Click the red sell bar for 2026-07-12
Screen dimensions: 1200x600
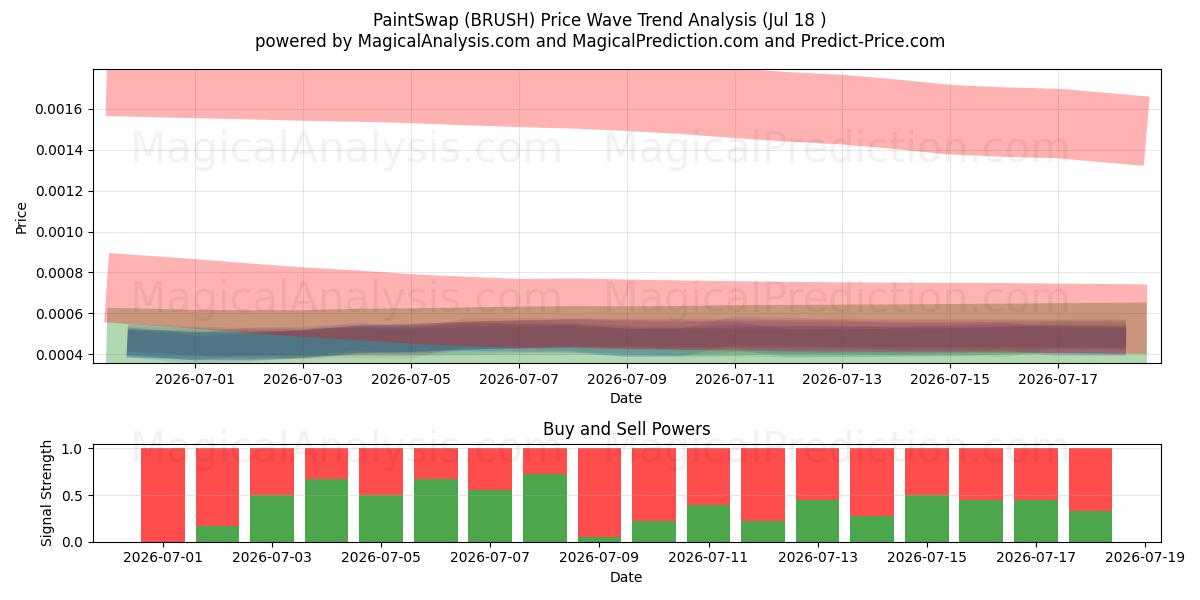click(x=763, y=485)
